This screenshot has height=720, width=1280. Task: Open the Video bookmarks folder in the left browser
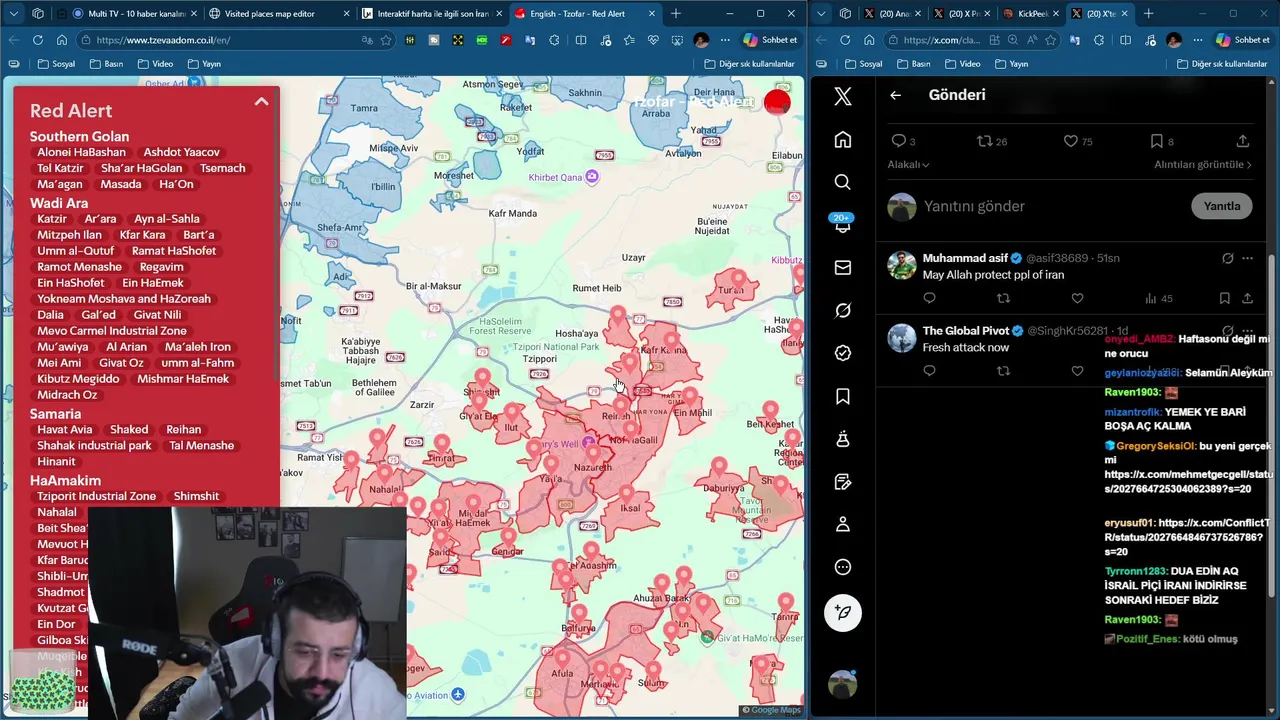(x=154, y=64)
